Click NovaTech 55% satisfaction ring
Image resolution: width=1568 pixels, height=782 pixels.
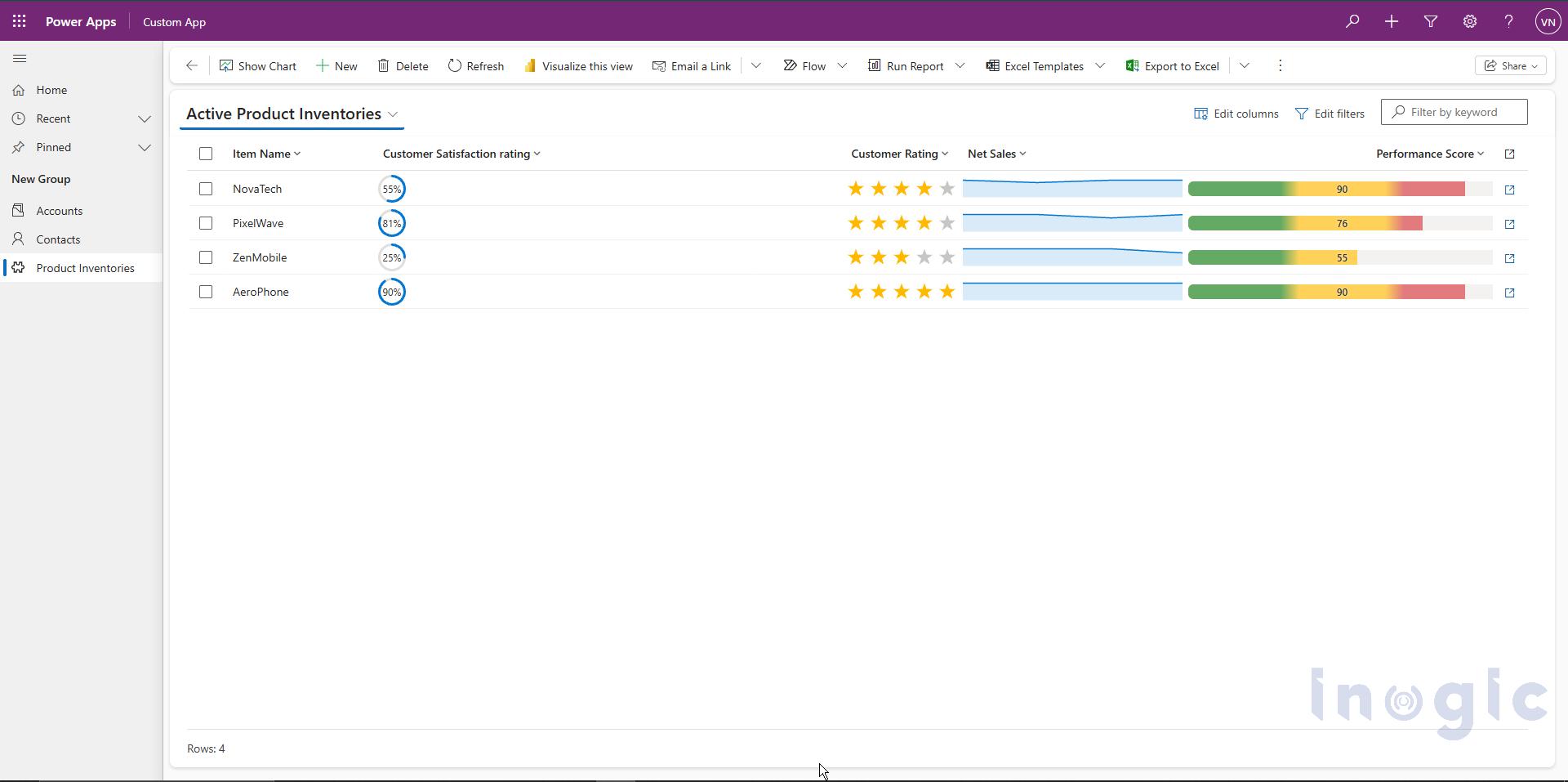[392, 189]
